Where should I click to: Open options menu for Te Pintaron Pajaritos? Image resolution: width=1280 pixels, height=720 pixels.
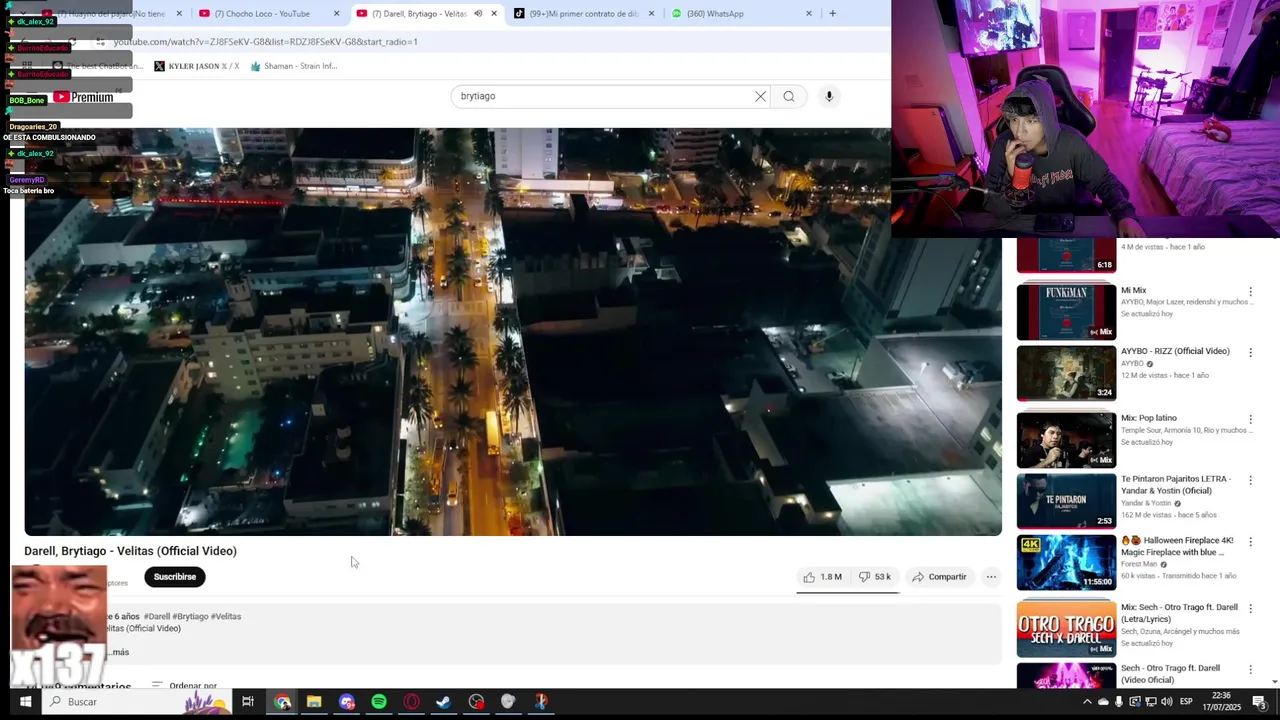(1250, 480)
